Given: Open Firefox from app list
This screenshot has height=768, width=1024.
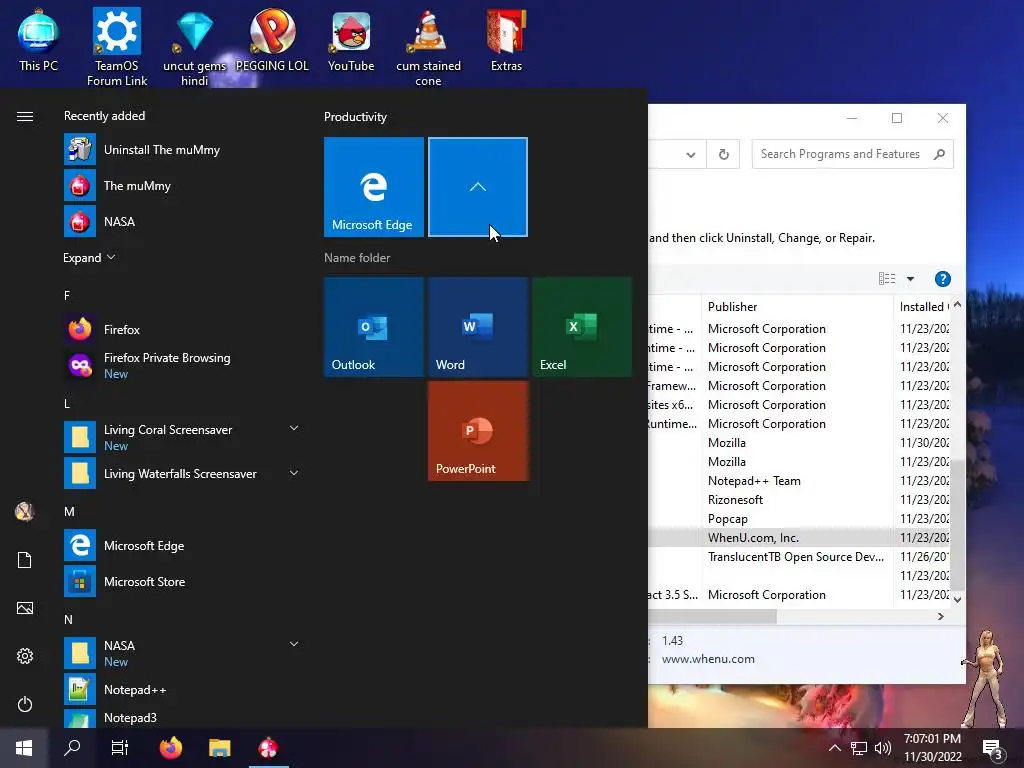Looking at the screenshot, I should coord(180,329).
